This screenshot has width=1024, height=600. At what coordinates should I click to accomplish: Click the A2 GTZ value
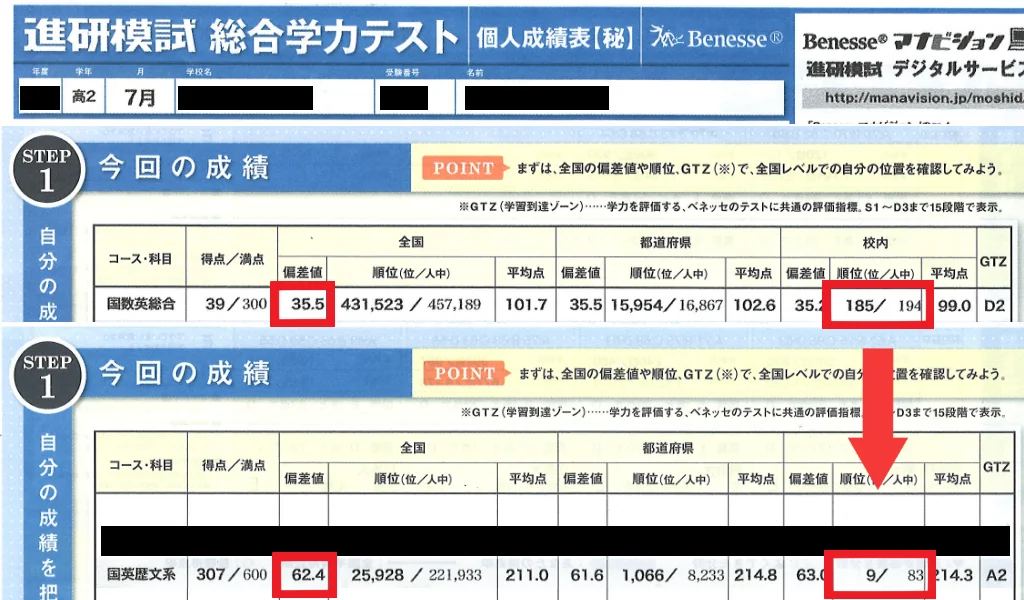[997, 576]
